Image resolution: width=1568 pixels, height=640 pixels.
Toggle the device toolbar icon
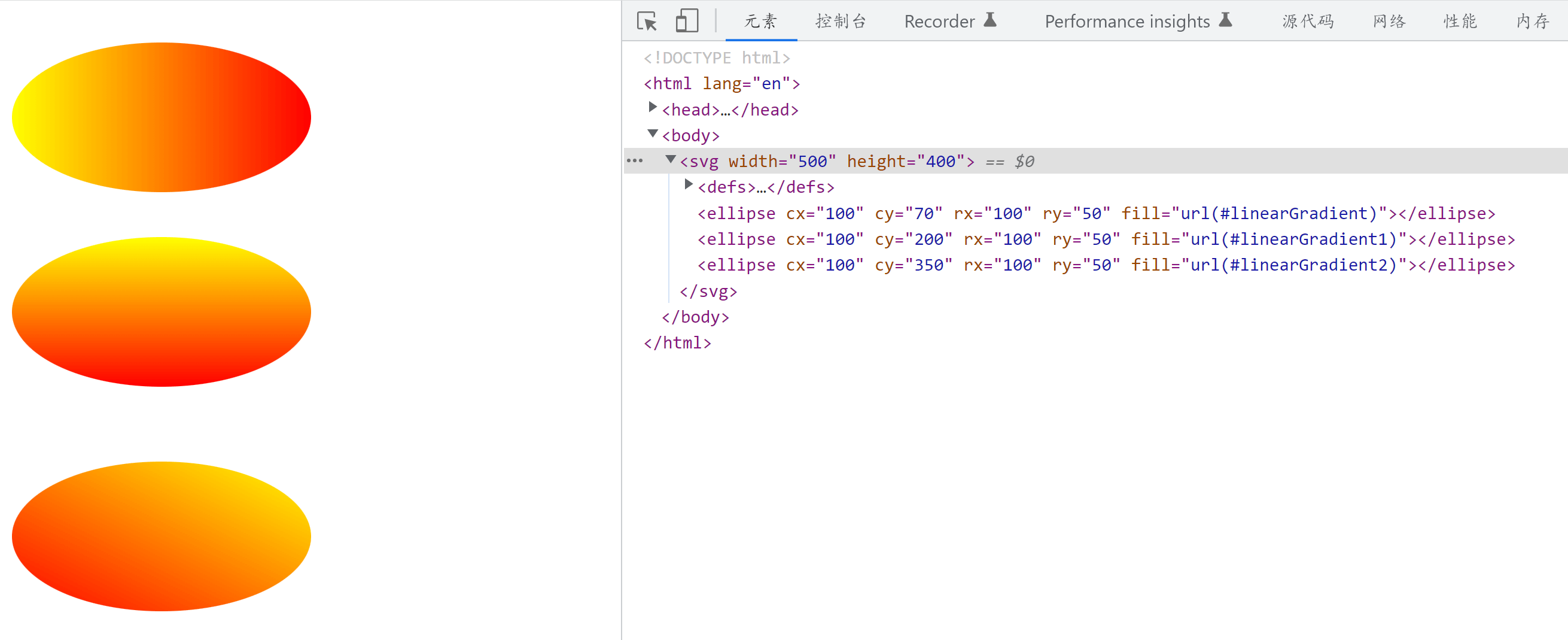(687, 22)
